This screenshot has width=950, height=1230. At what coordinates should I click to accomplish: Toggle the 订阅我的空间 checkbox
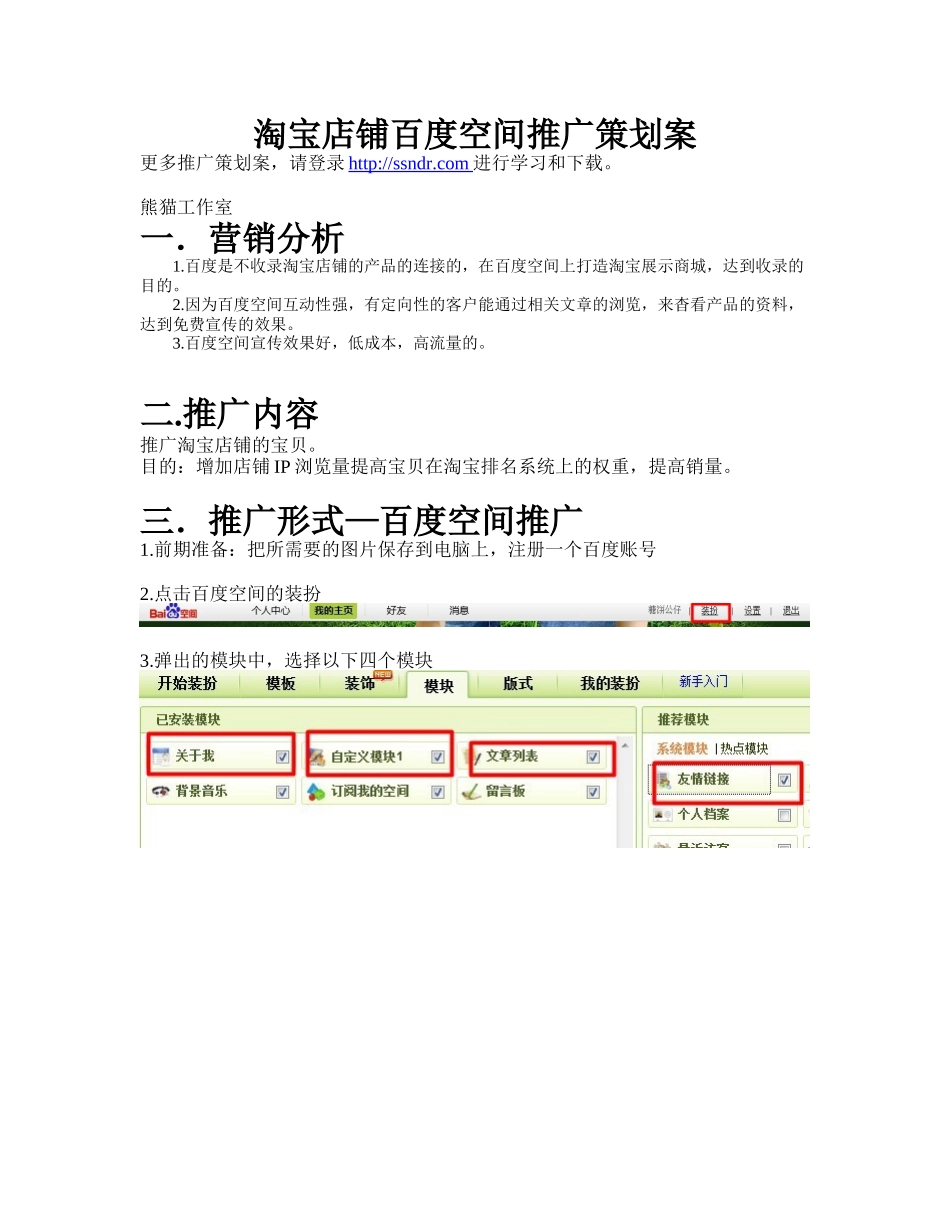pos(438,792)
